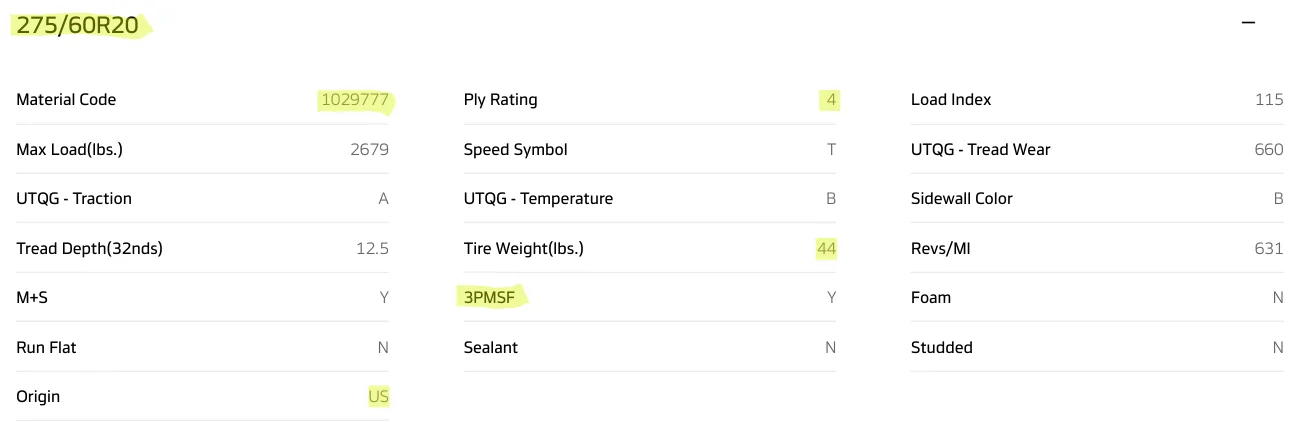Screen dimensions: 1305x421
Task: Click the UTQG - Traction label
Action: pyautogui.click(x=74, y=198)
